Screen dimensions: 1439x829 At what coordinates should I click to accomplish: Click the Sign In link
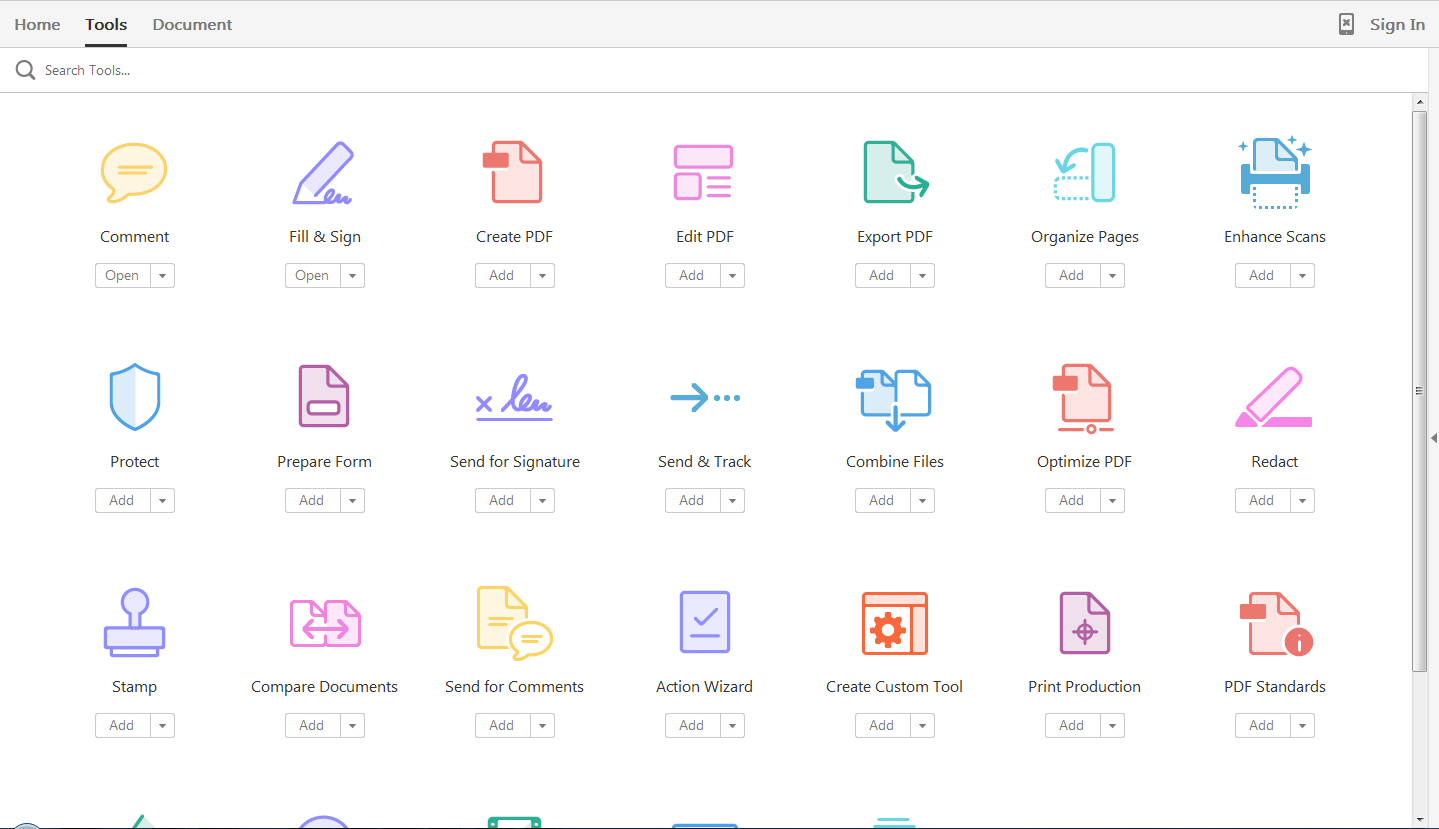point(1397,24)
